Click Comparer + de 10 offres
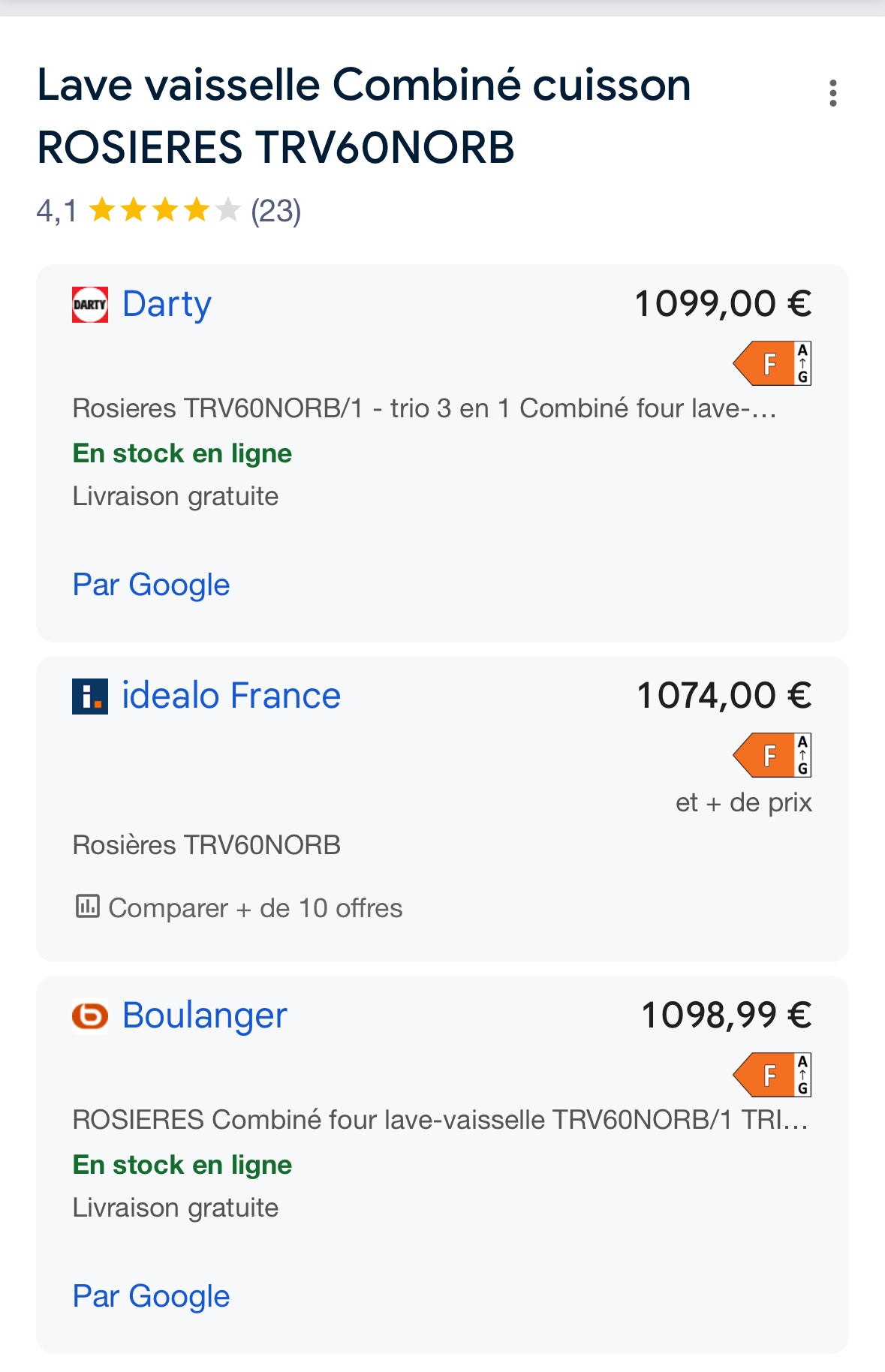 click(255, 908)
